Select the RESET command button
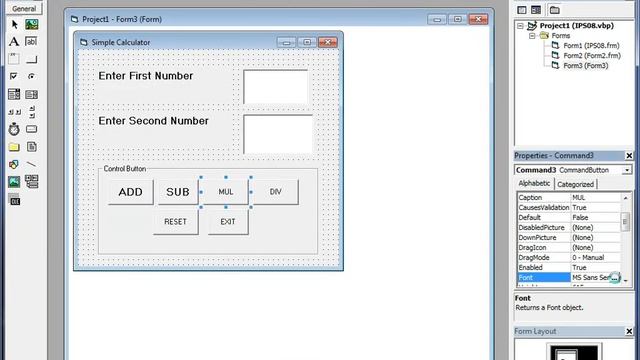Screen dimensions: 640x360 click(176, 222)
